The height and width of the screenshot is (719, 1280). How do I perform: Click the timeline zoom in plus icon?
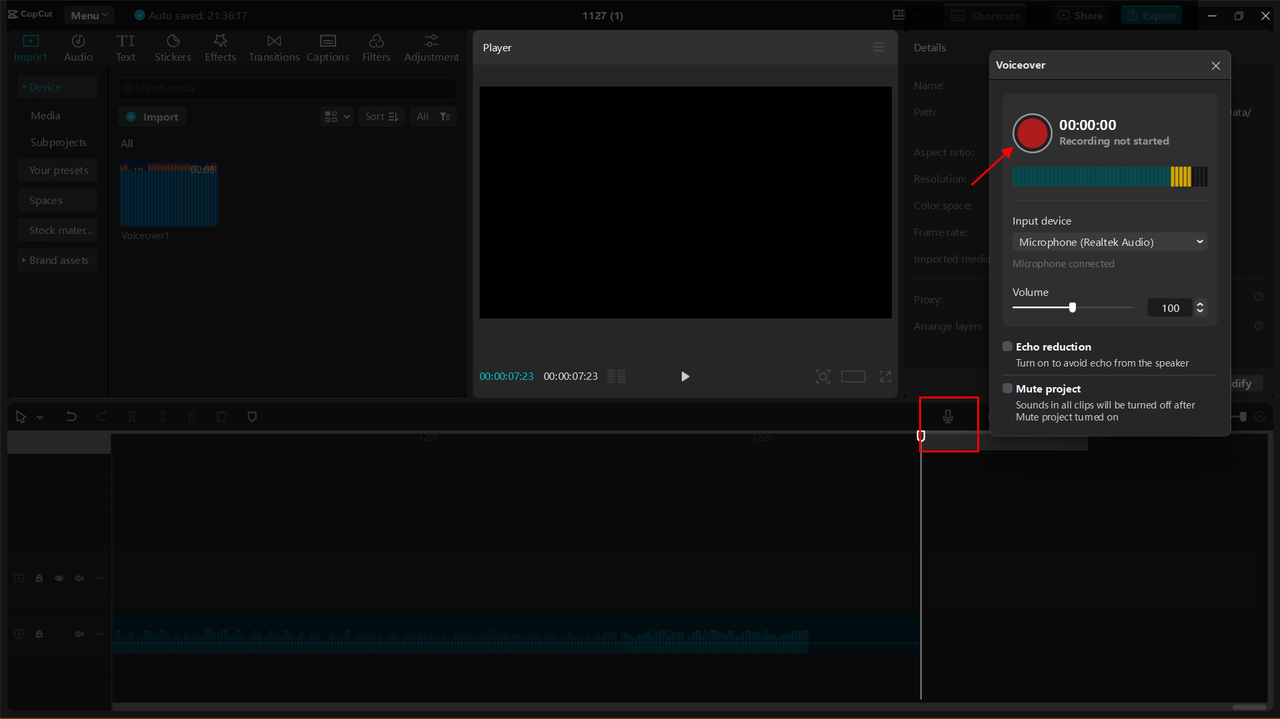[x=1260, y=417]
